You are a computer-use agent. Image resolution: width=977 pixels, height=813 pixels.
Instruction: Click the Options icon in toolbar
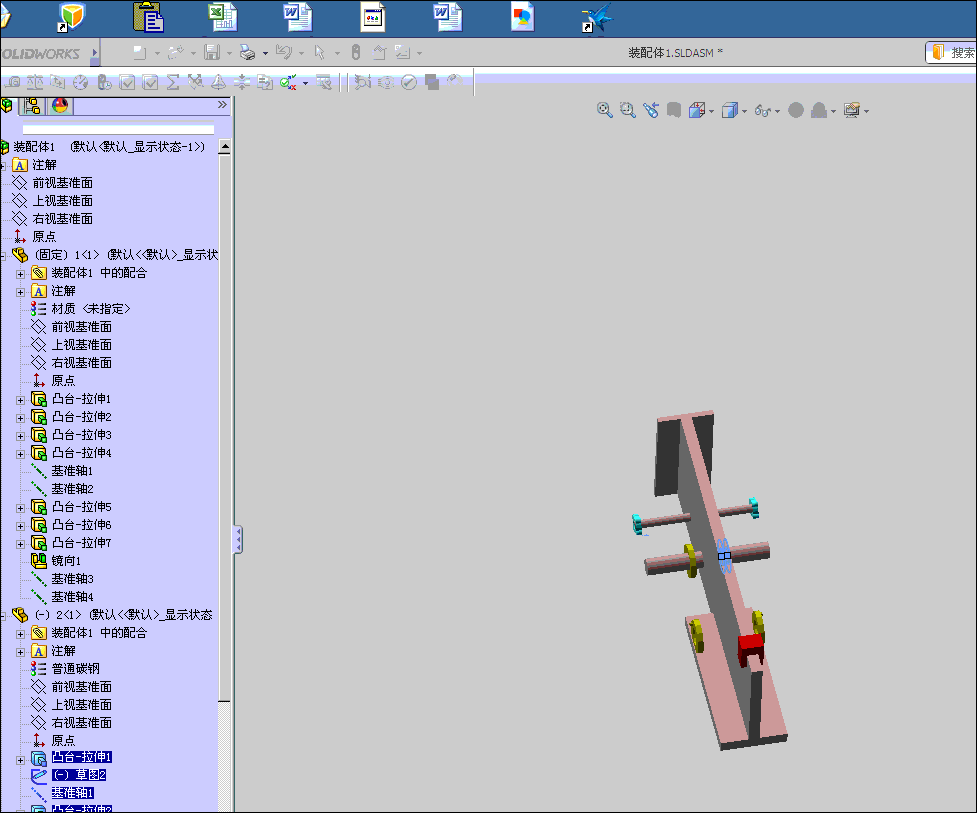pyautogui.click(x=402, y=52)
